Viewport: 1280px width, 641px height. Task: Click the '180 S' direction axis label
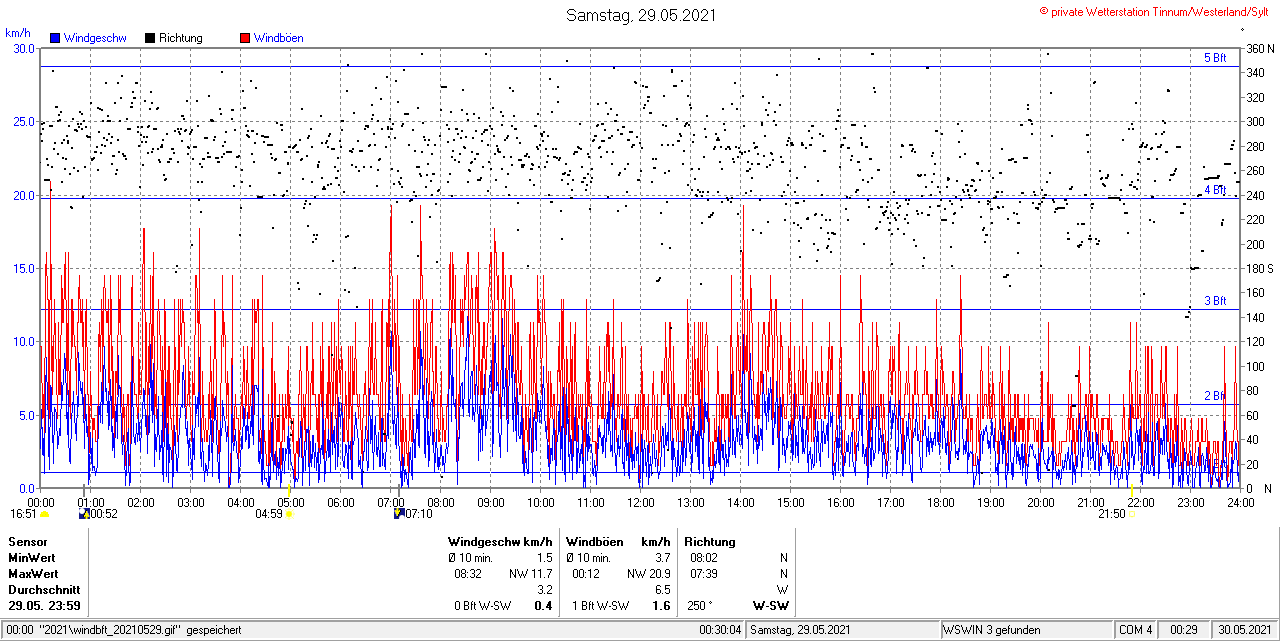point(1259,268)
